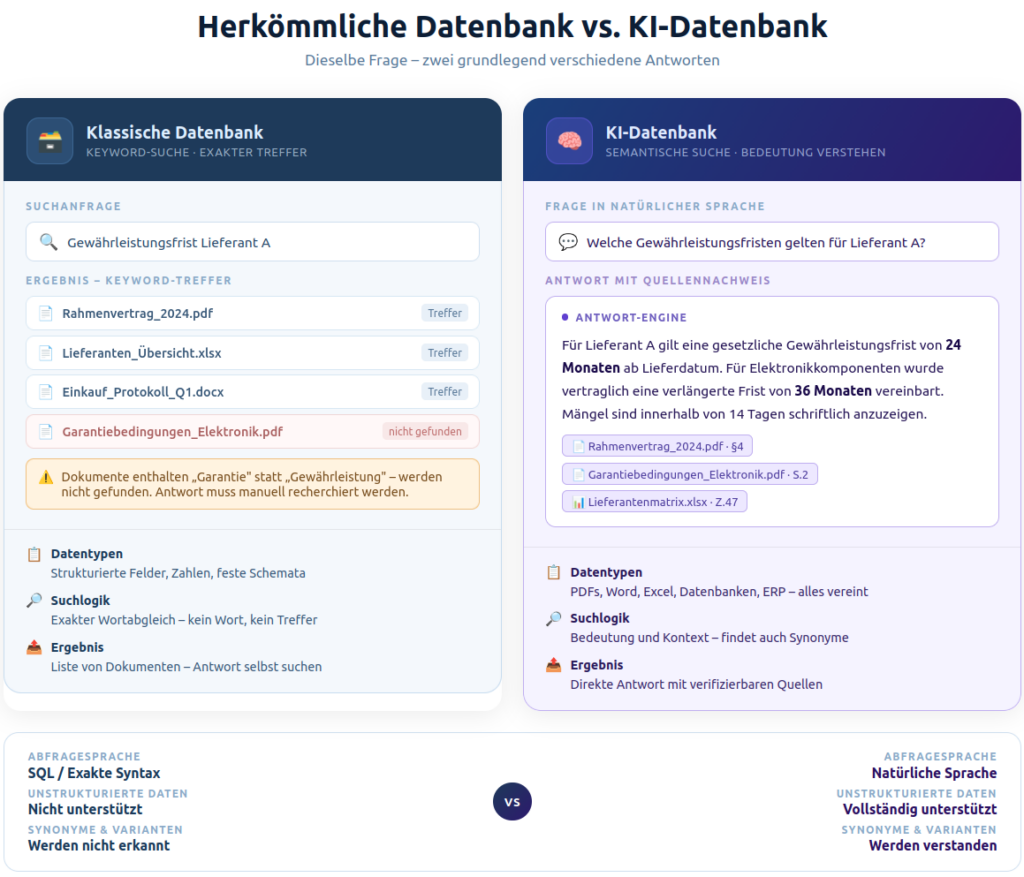Open the Einkauf_Protokoll_Q1.docx result row
Screen dimensions: 1024x877
(253, 392)
